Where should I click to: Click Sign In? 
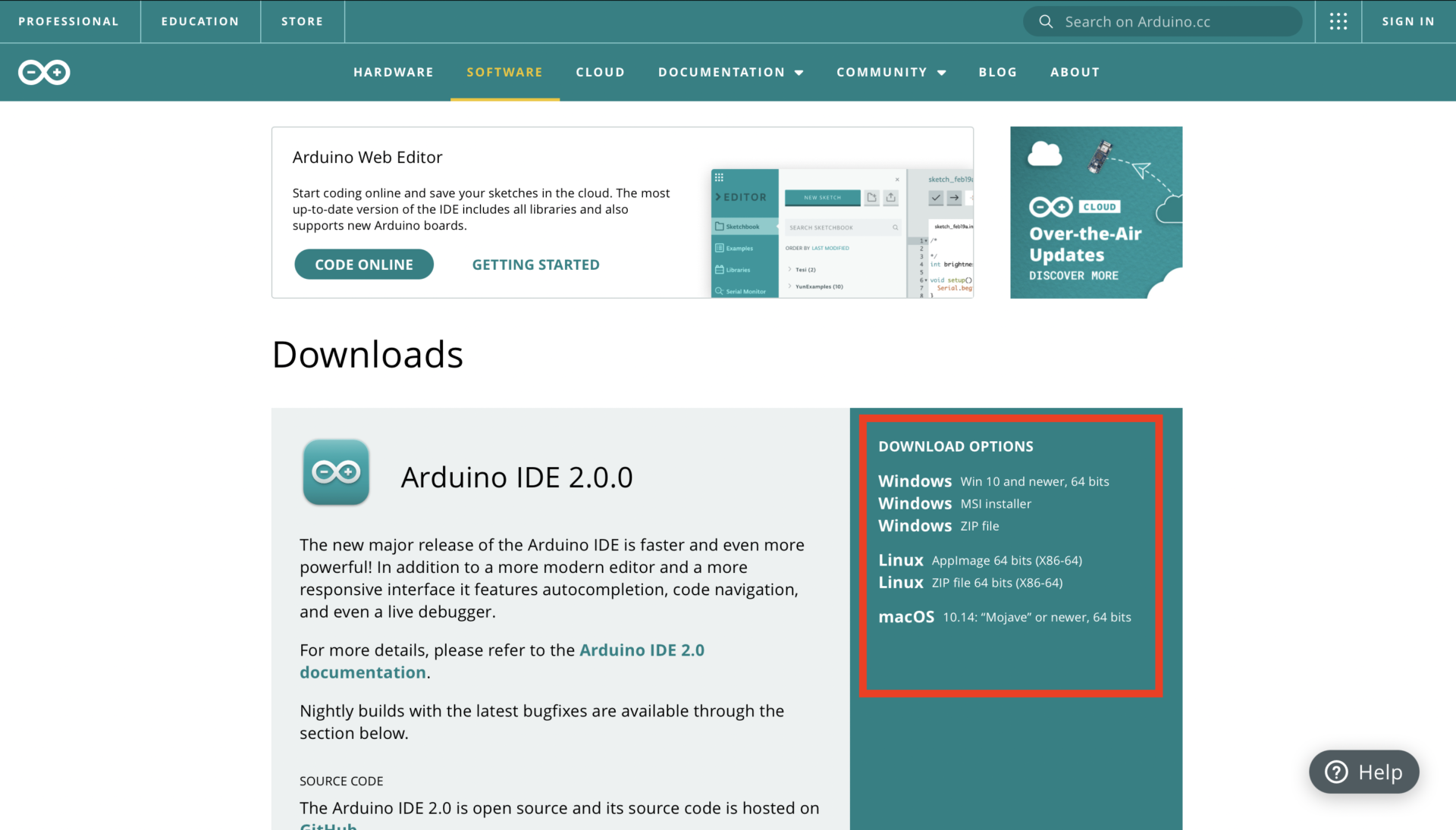pyautogui.click(x=1408, y=21)
